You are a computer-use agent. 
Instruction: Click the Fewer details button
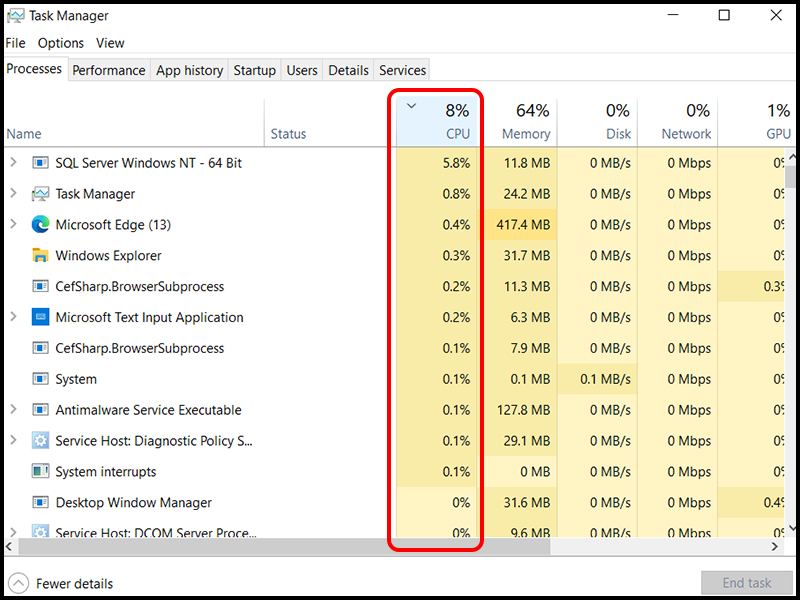60,583
